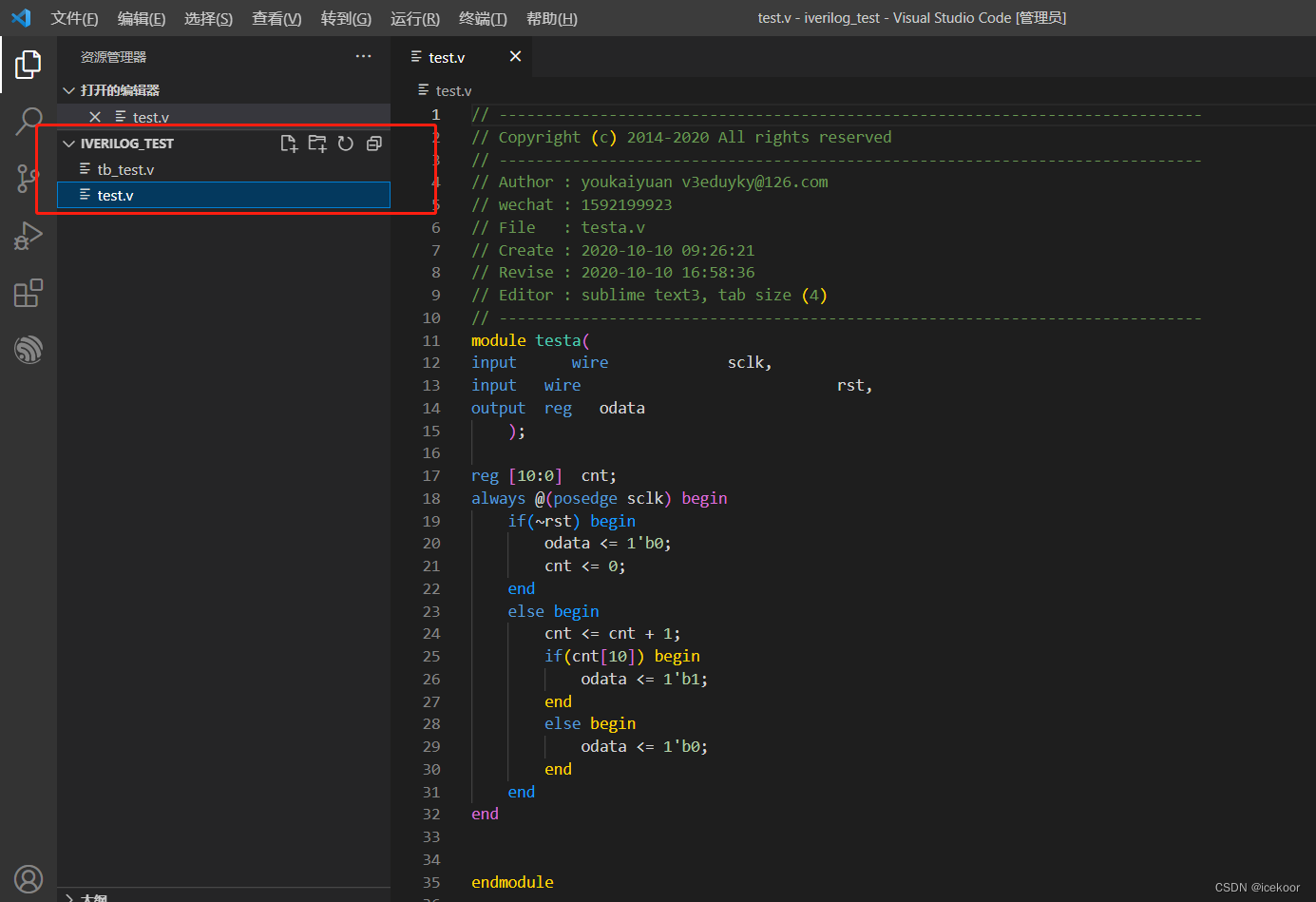Open the Espressif extension icon in activity bar
Image resolution: width=1316 pixels, height=902 pixels.
29,349
